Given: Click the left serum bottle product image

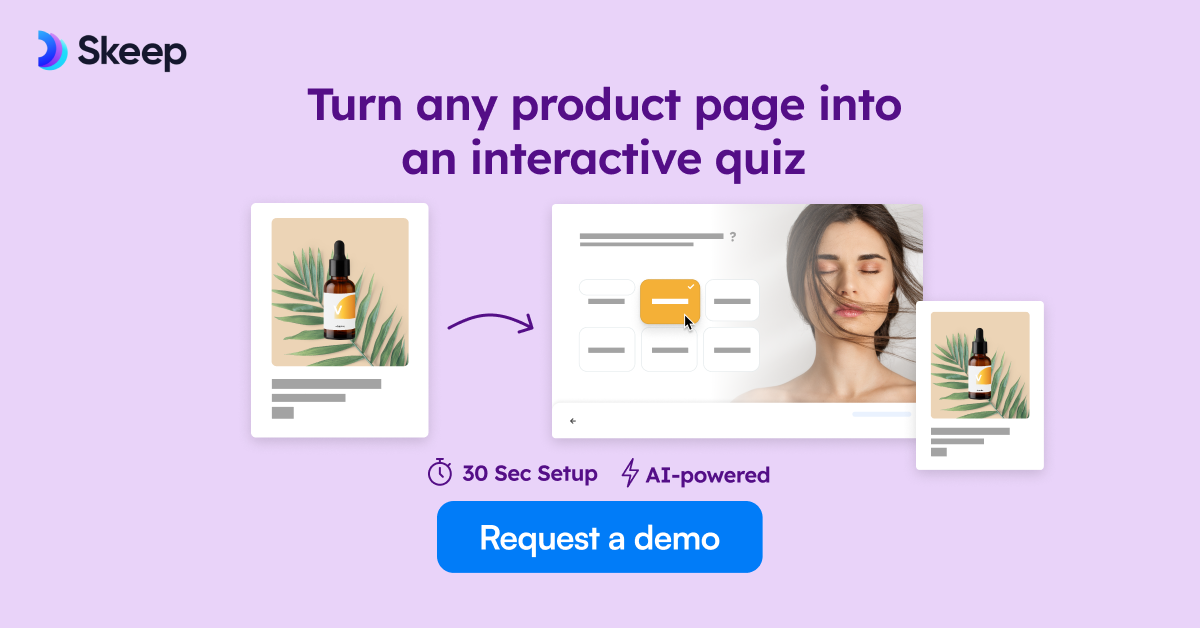Looking at the screenshot, I should 340,292.
